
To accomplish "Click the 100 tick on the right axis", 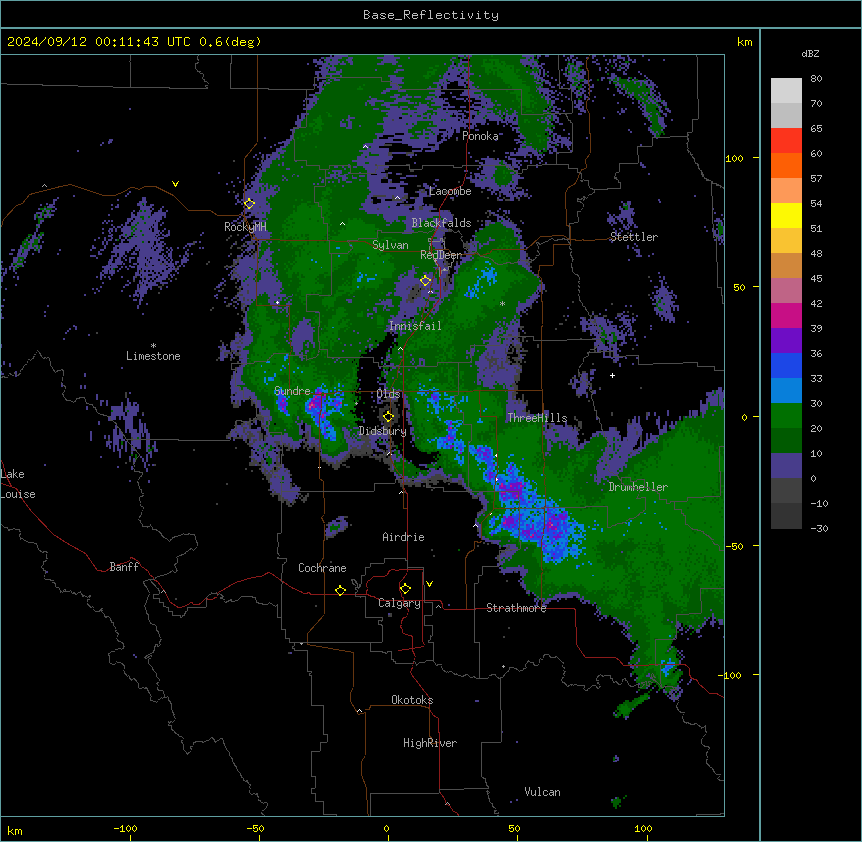I will pyautogui.click(x=734, y=158).
